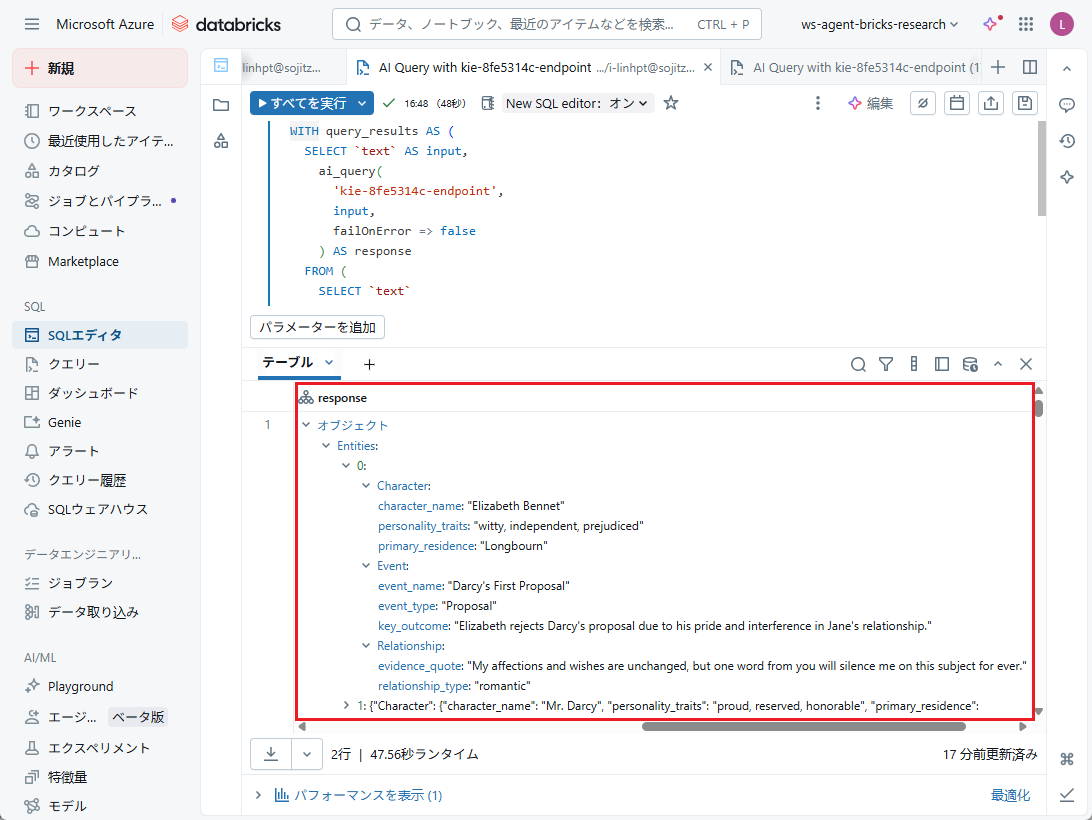The height and width of the screenshot is (820, 1092).
Task: Open the catalog tree icon beside editor
Action: coord(221,141)
